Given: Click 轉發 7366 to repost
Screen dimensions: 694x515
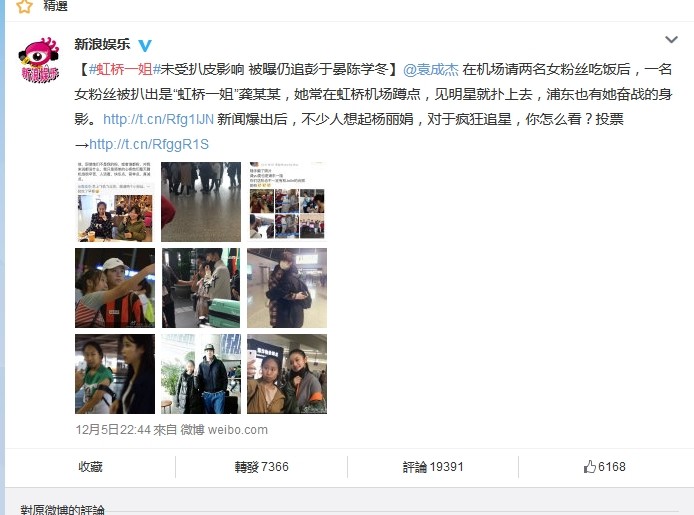Looking at the screenshot, I should [262, 467].
